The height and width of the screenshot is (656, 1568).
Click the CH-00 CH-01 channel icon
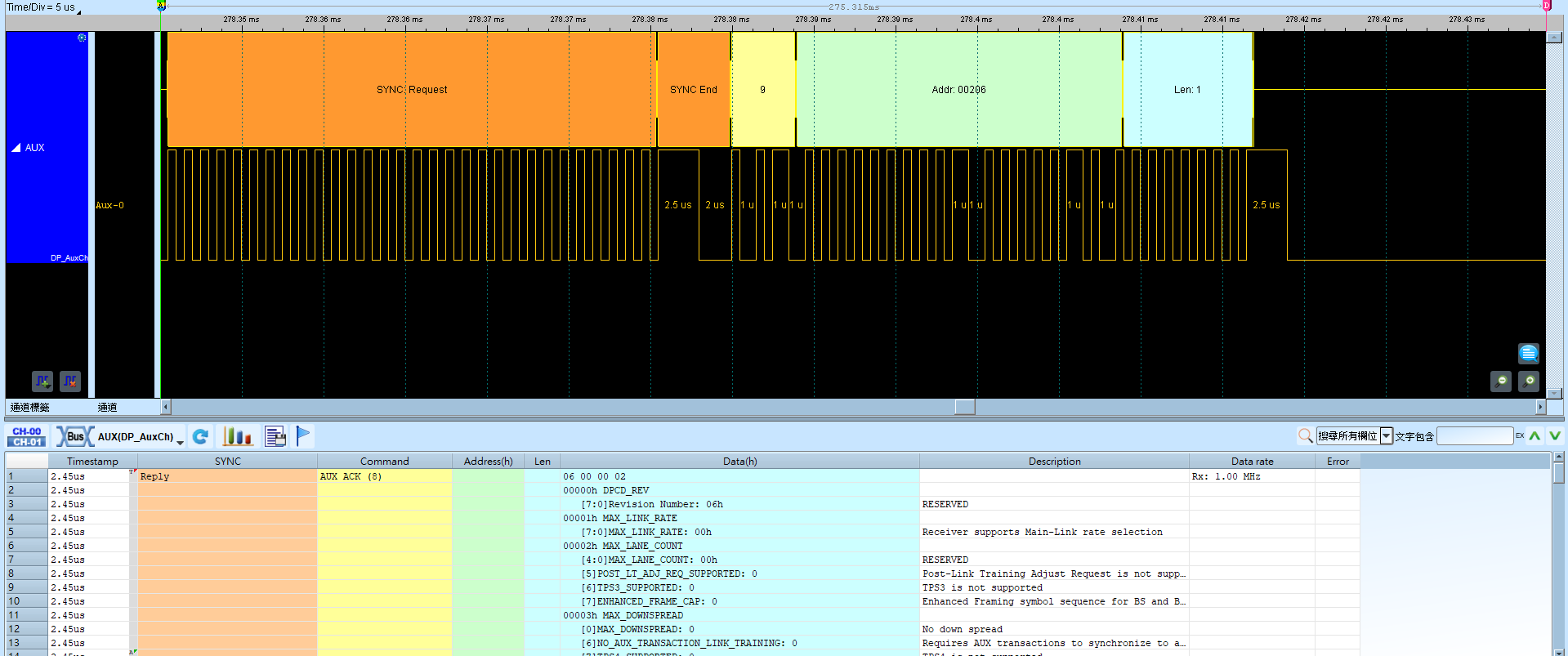pos(27,436)
